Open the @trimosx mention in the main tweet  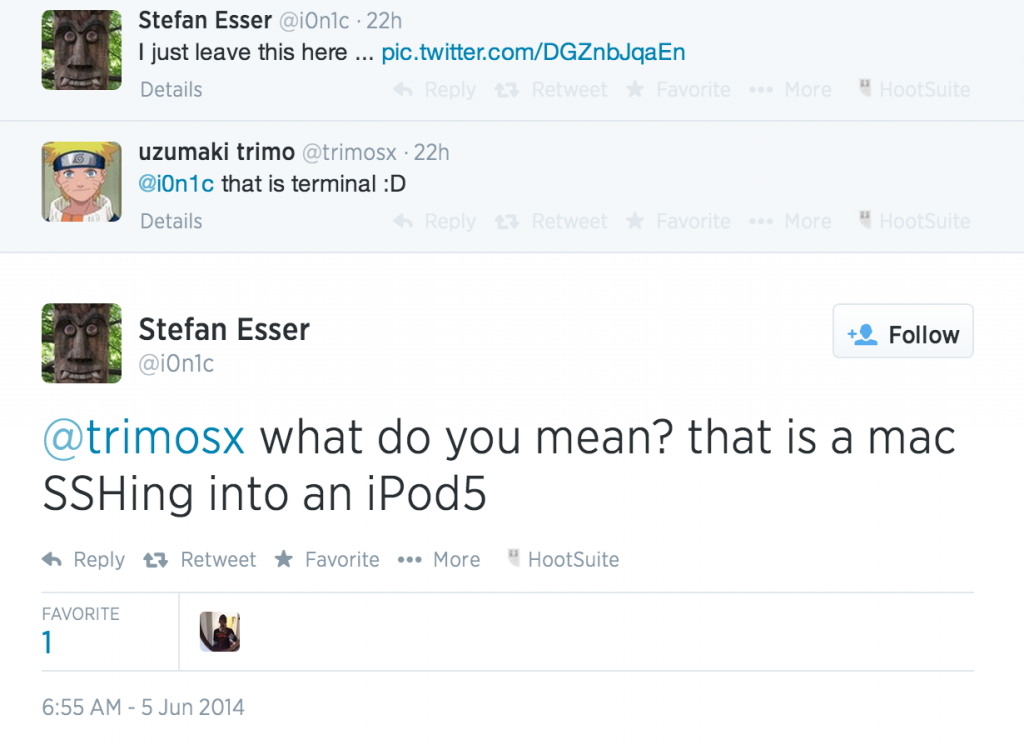pos(143,439)
